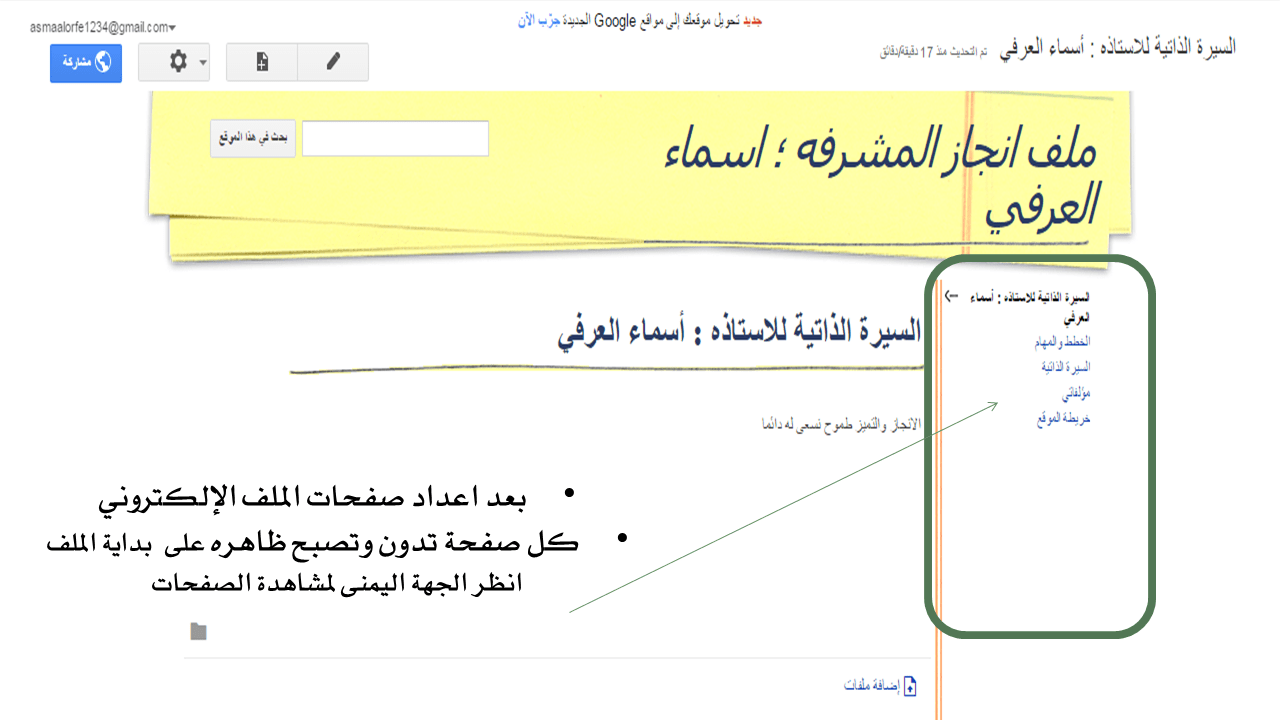1280x720 pixels.
Task: Click the gear settings icon
Action: coord(178,62)
